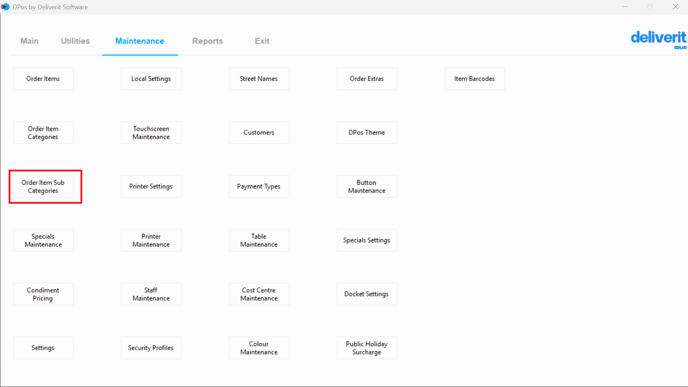
Task: Open Item Barcodes
Action: pos(474,79)
